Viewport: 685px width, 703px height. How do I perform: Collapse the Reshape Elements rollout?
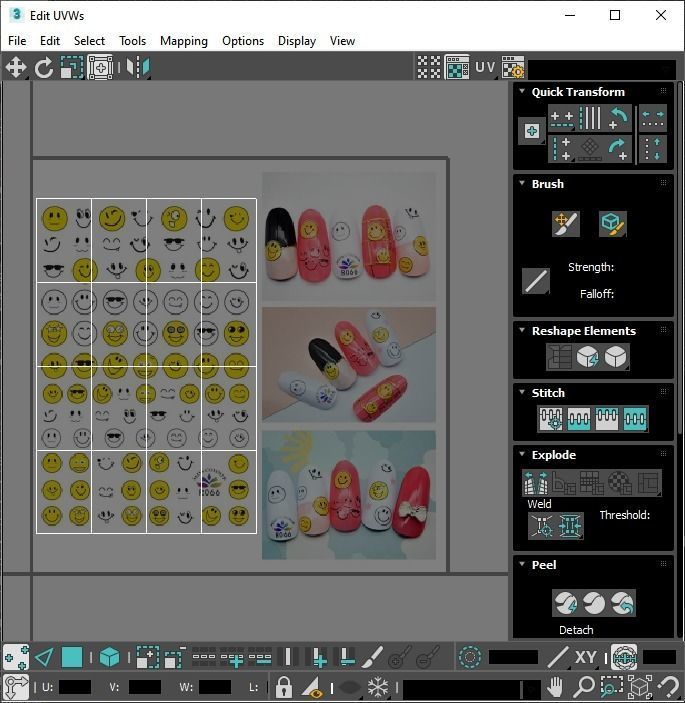tap(522, 330)
